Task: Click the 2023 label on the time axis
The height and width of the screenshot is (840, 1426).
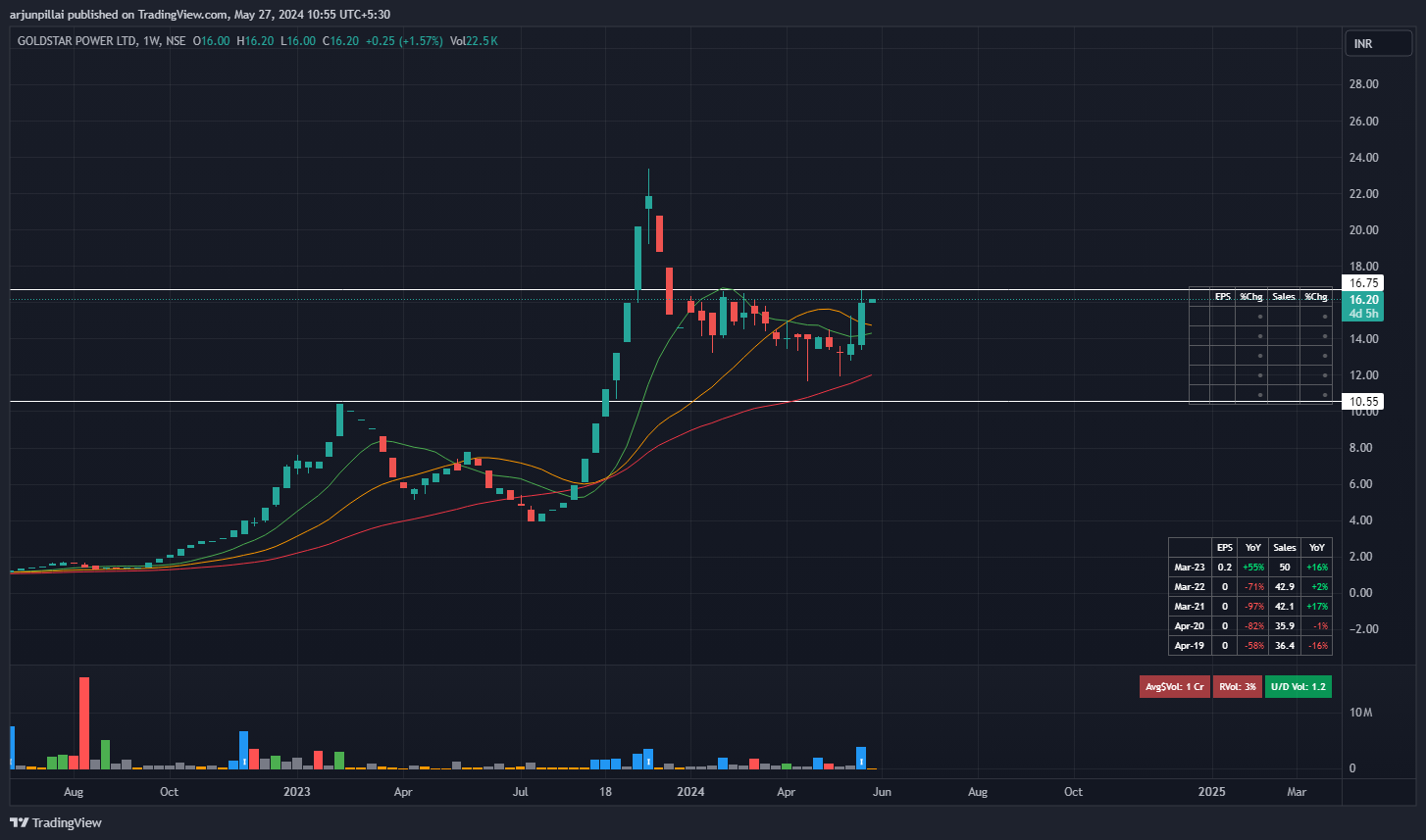Action: [x=296, y=791]
